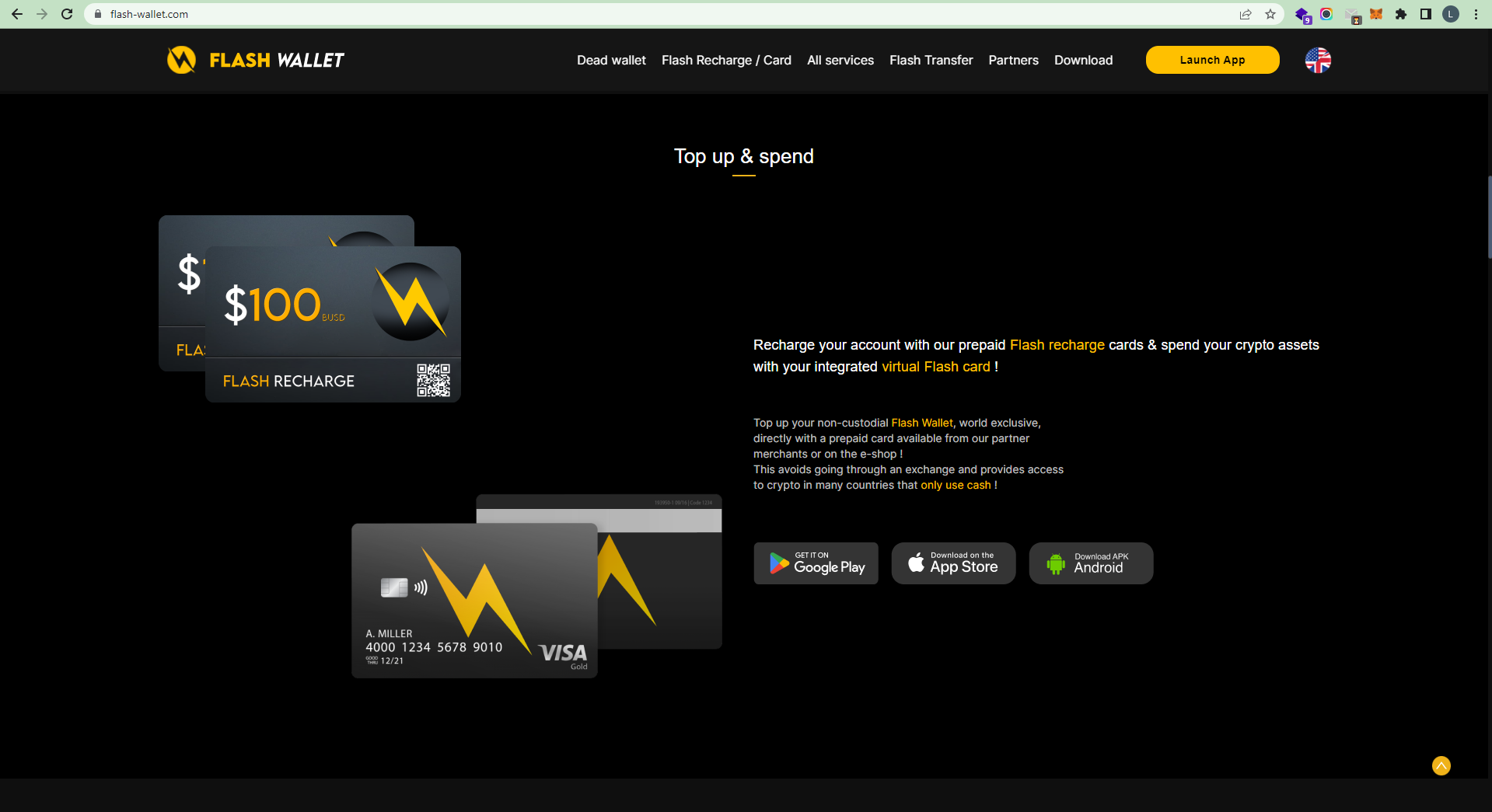Click the 'Top up & spend' heading
Viewport: 1492px width, 812px height.
[x=744, y=156]
